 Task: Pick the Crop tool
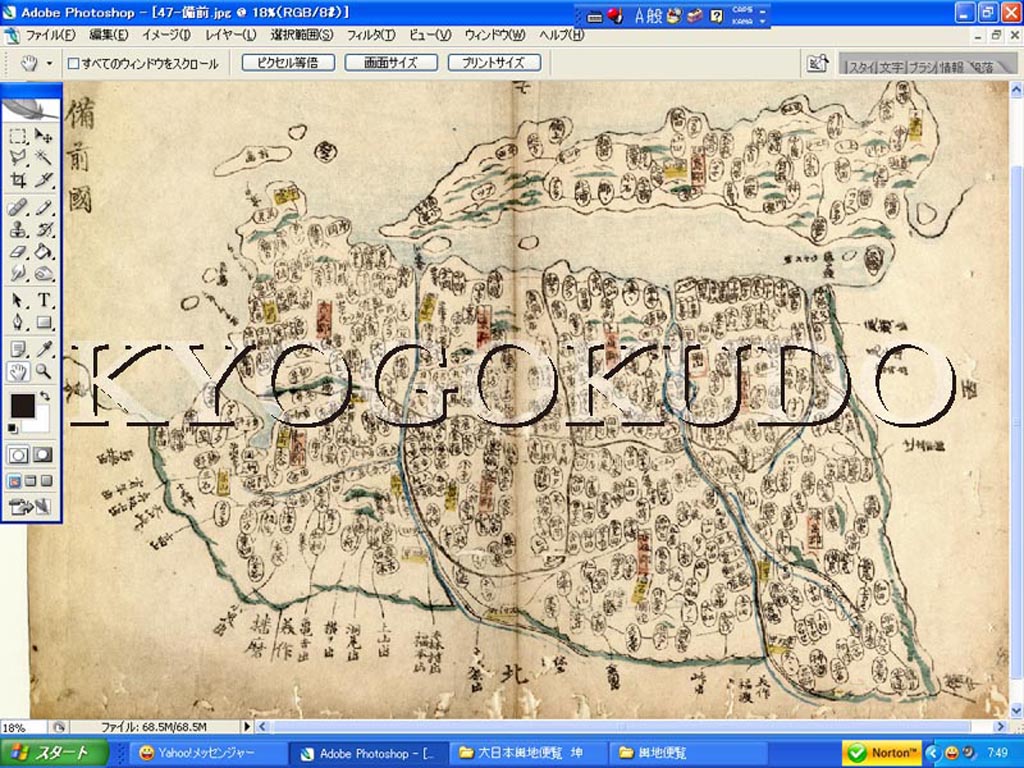coord(18,181)
